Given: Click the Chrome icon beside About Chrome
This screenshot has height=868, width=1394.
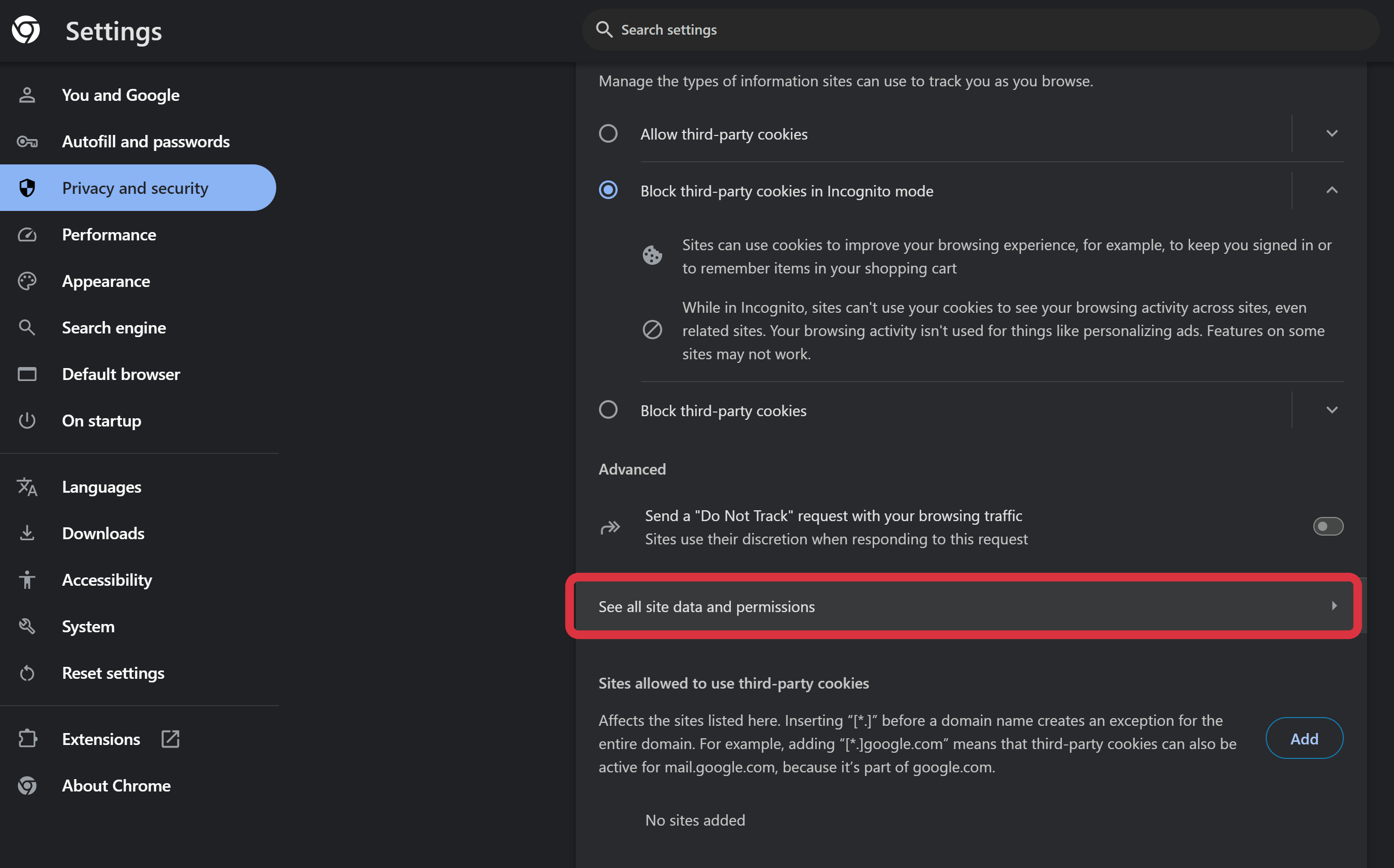Looking at the screenshot, I should click(27, 785).
